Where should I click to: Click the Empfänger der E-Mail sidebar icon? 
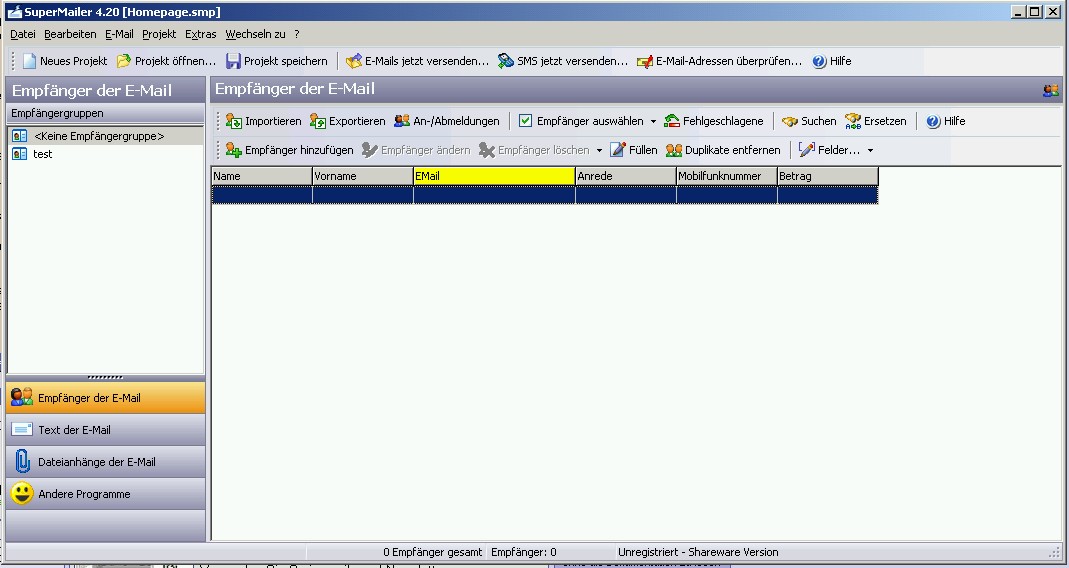(22, 397)
